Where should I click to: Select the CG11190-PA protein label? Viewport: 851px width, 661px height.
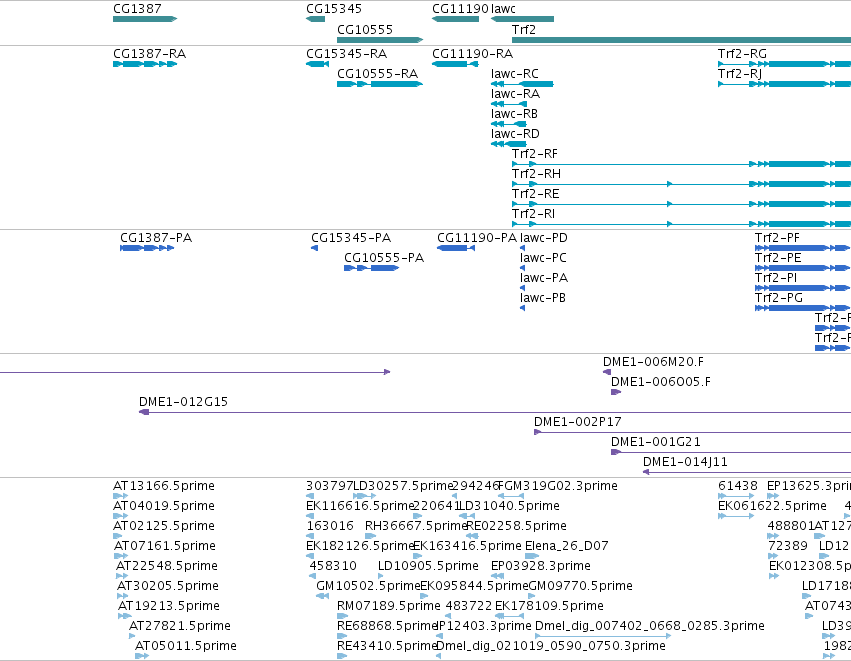point(477,238)
